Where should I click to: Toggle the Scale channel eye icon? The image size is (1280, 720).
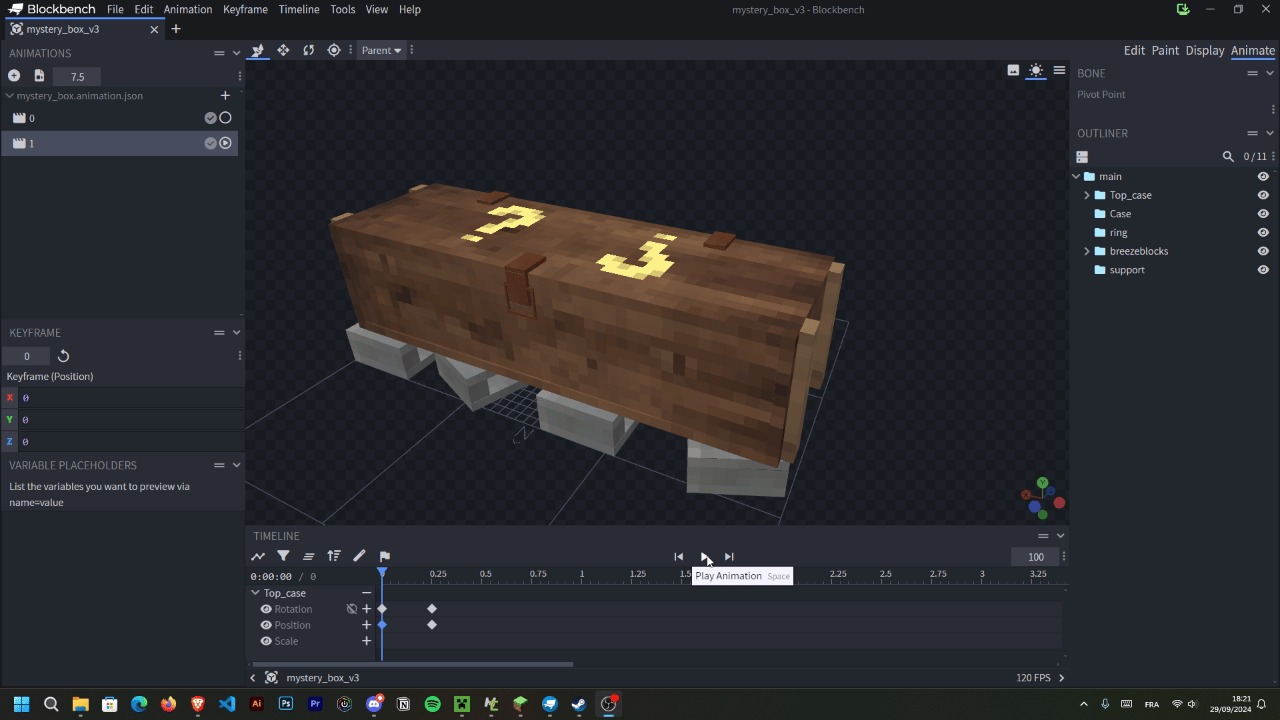266,641
